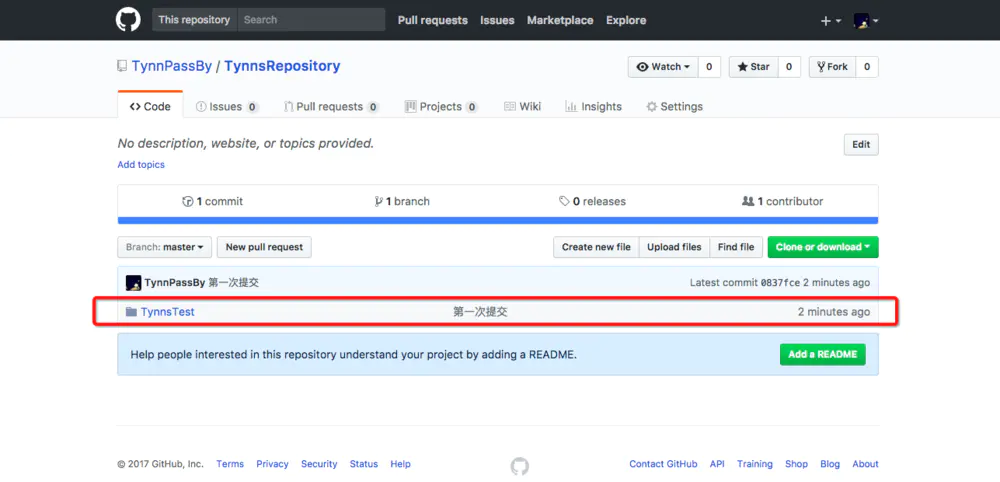Screen dimensions: 1000x482
Task: View the watcher count next to Watch
Action: 709,67
